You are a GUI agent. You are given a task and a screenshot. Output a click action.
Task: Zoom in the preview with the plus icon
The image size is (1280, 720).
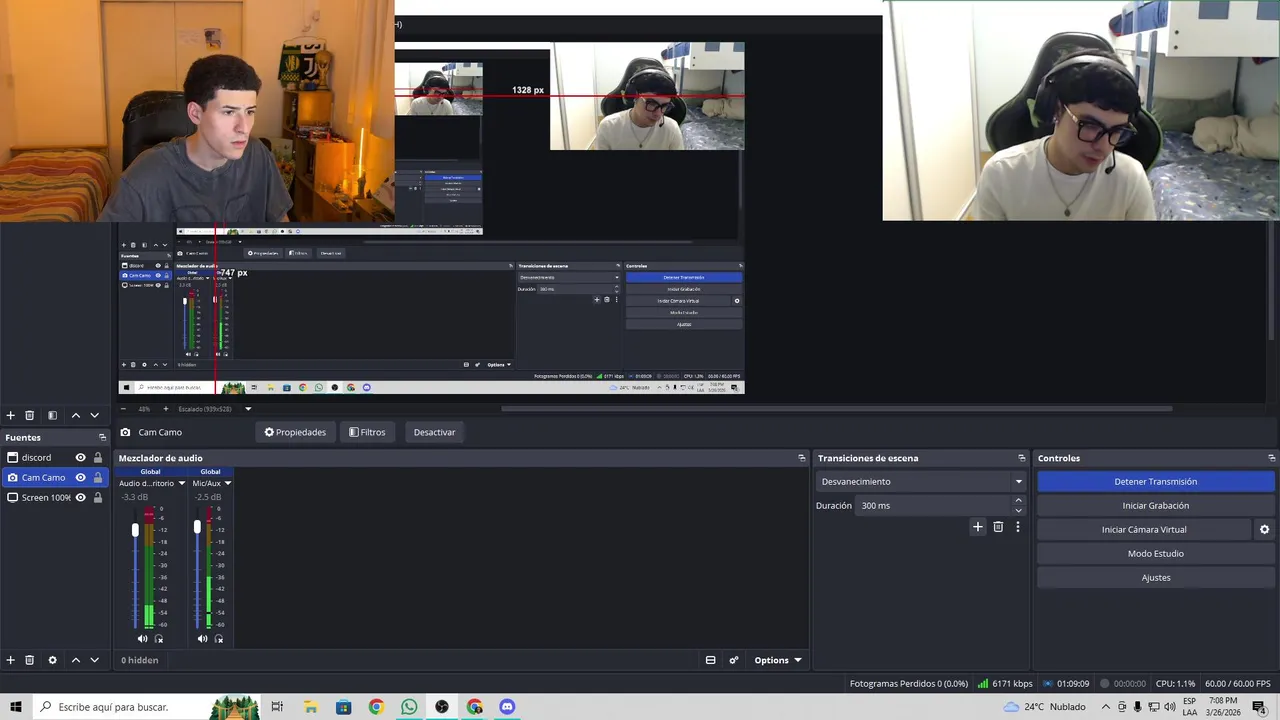pyautogui.click(x=166, y=409)
